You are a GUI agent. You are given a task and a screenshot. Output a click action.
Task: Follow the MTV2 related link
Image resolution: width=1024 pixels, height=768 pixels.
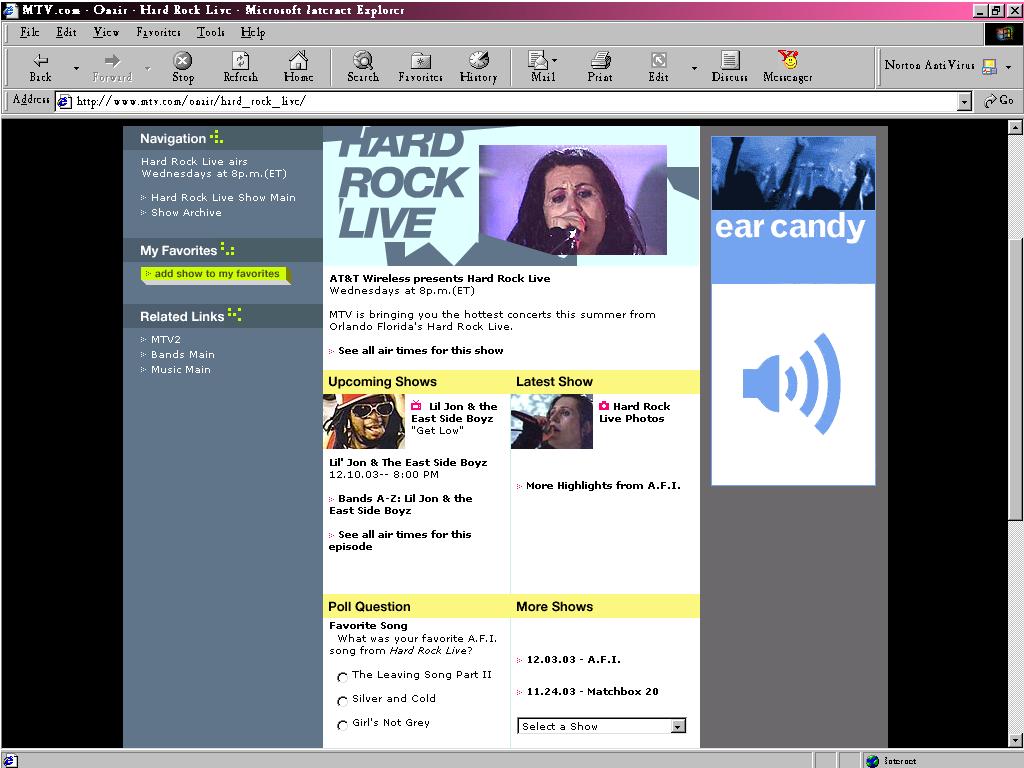point(166,340)
